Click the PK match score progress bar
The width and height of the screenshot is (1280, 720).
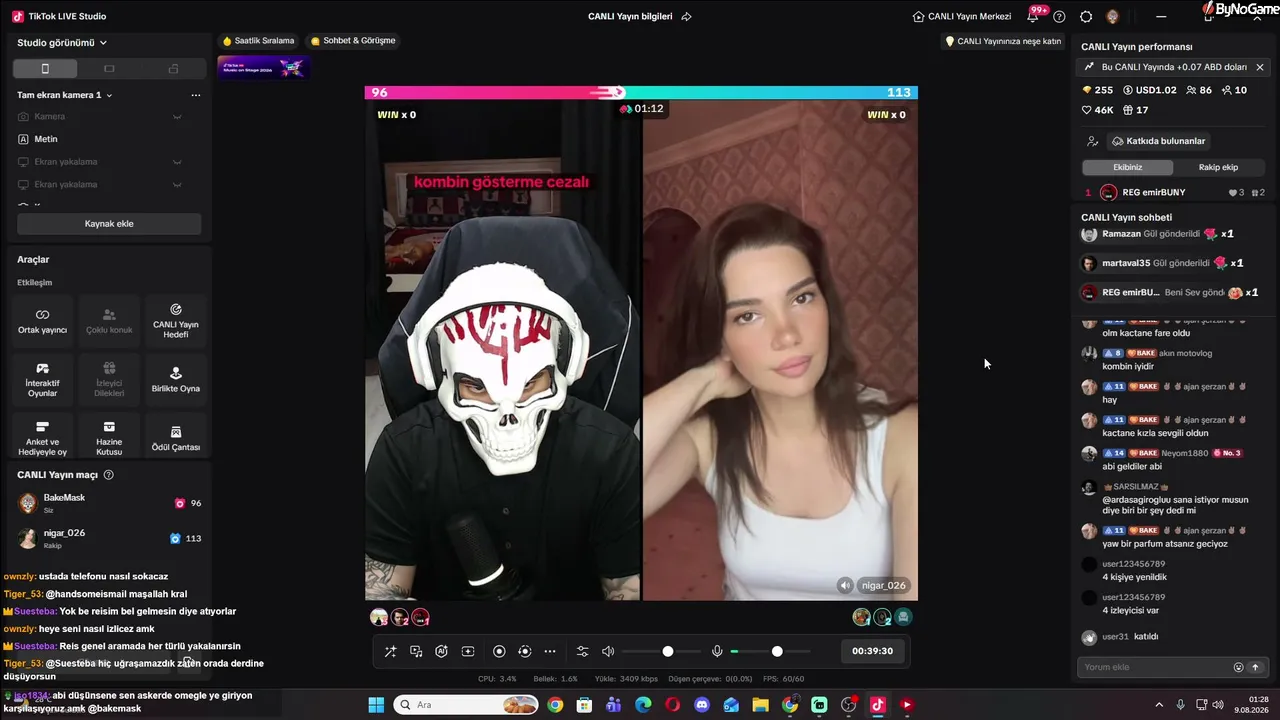coord(641,92)
